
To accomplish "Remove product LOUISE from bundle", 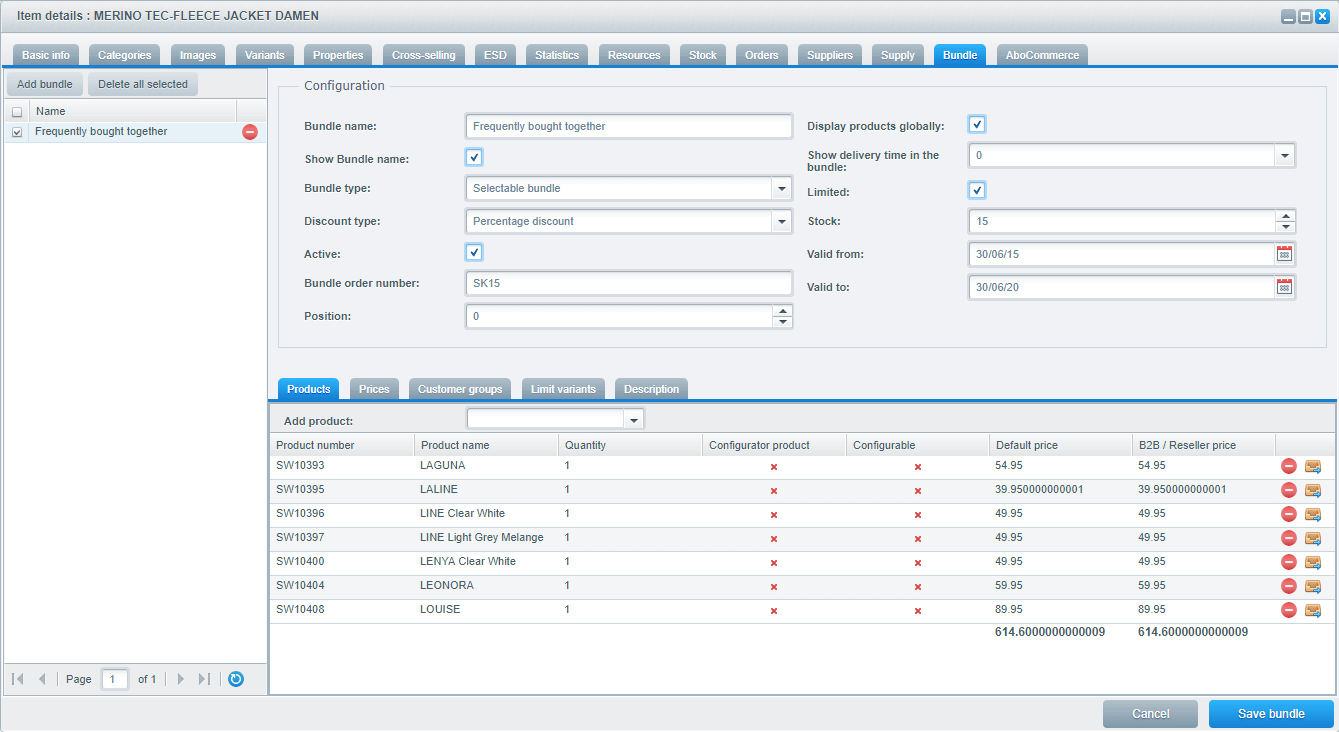I will click(x=1289, y=610).
